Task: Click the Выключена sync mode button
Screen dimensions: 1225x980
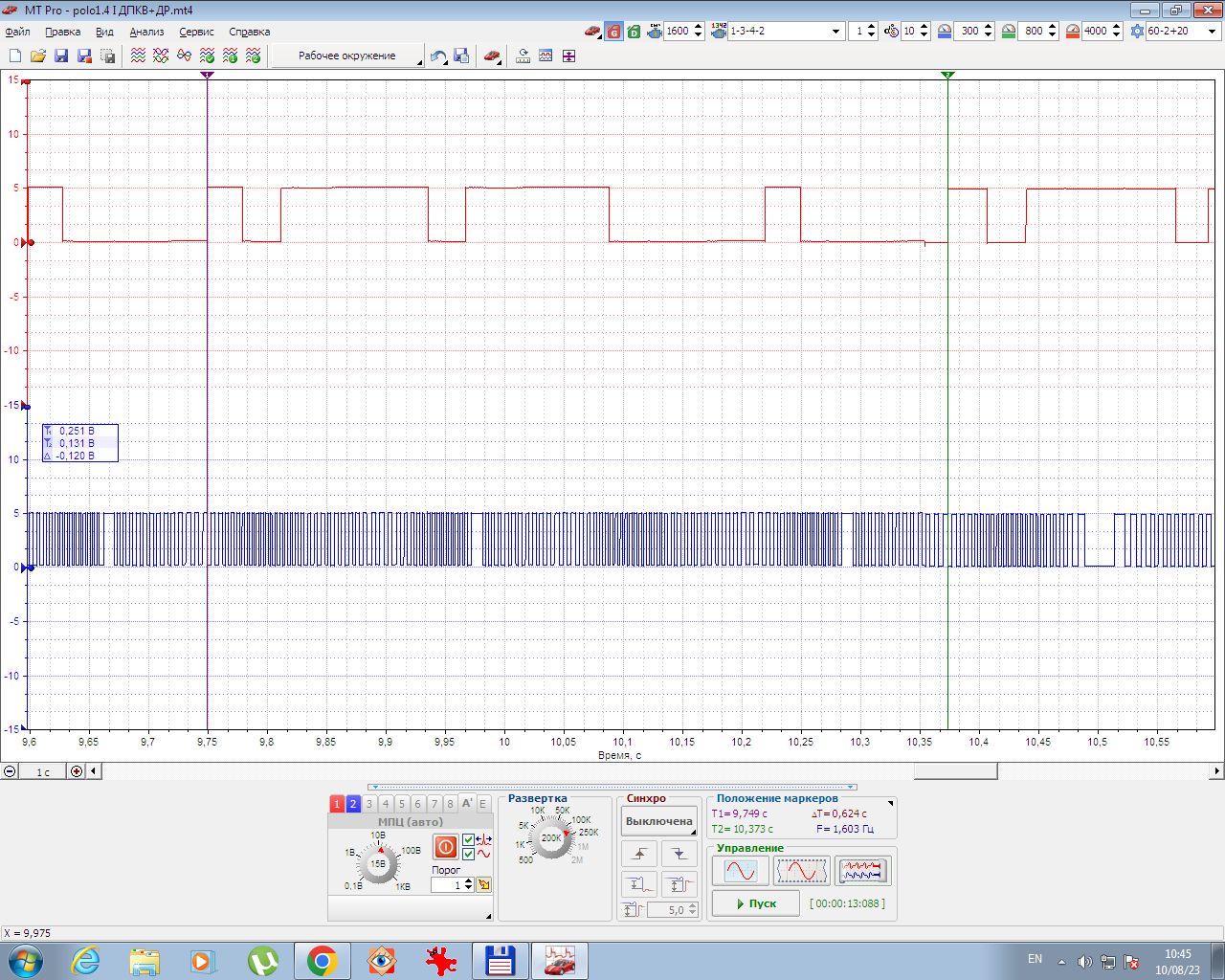Action: click(x=658, y=821)
